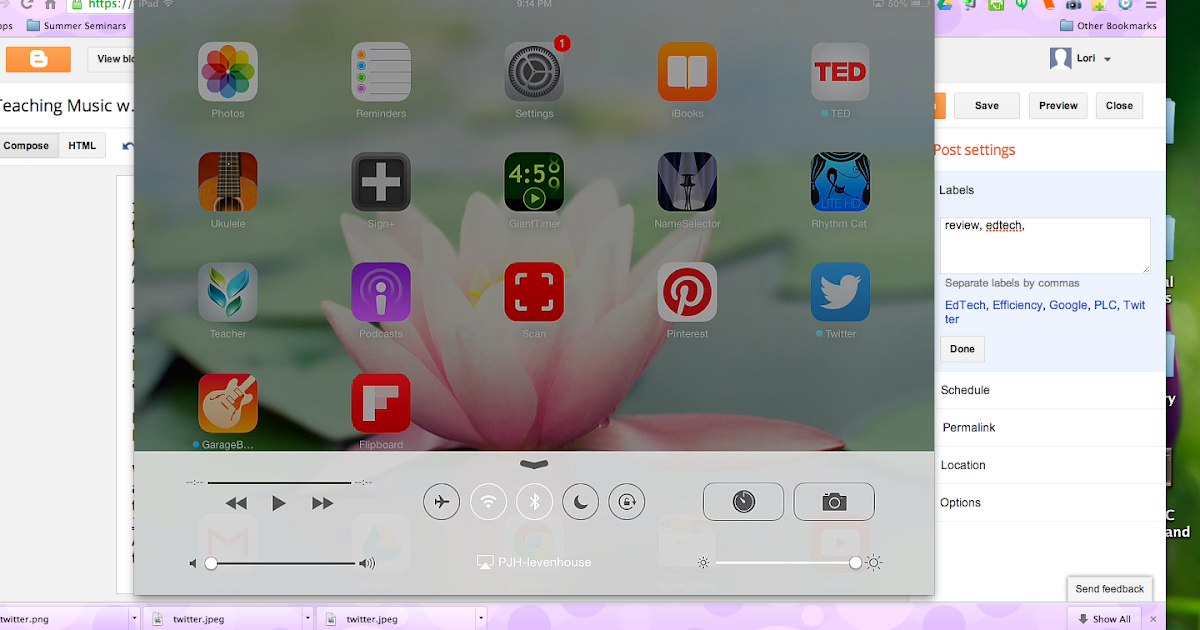The width and height of the screenshot is (1200, 630).
Task: Open dropdown for first twitter.jpeg download
Action: pyautogui.click(x=308, y=619)
